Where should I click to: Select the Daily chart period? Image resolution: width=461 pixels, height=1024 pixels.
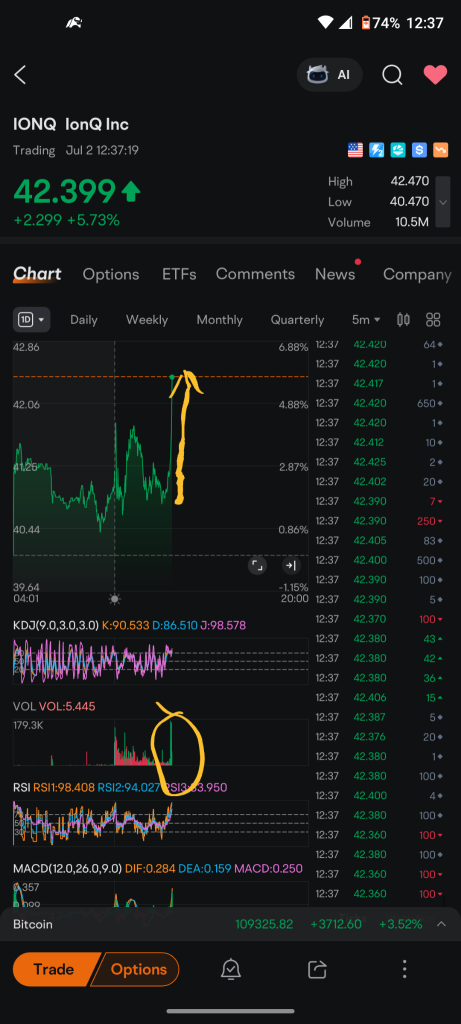tap(84, 320)
